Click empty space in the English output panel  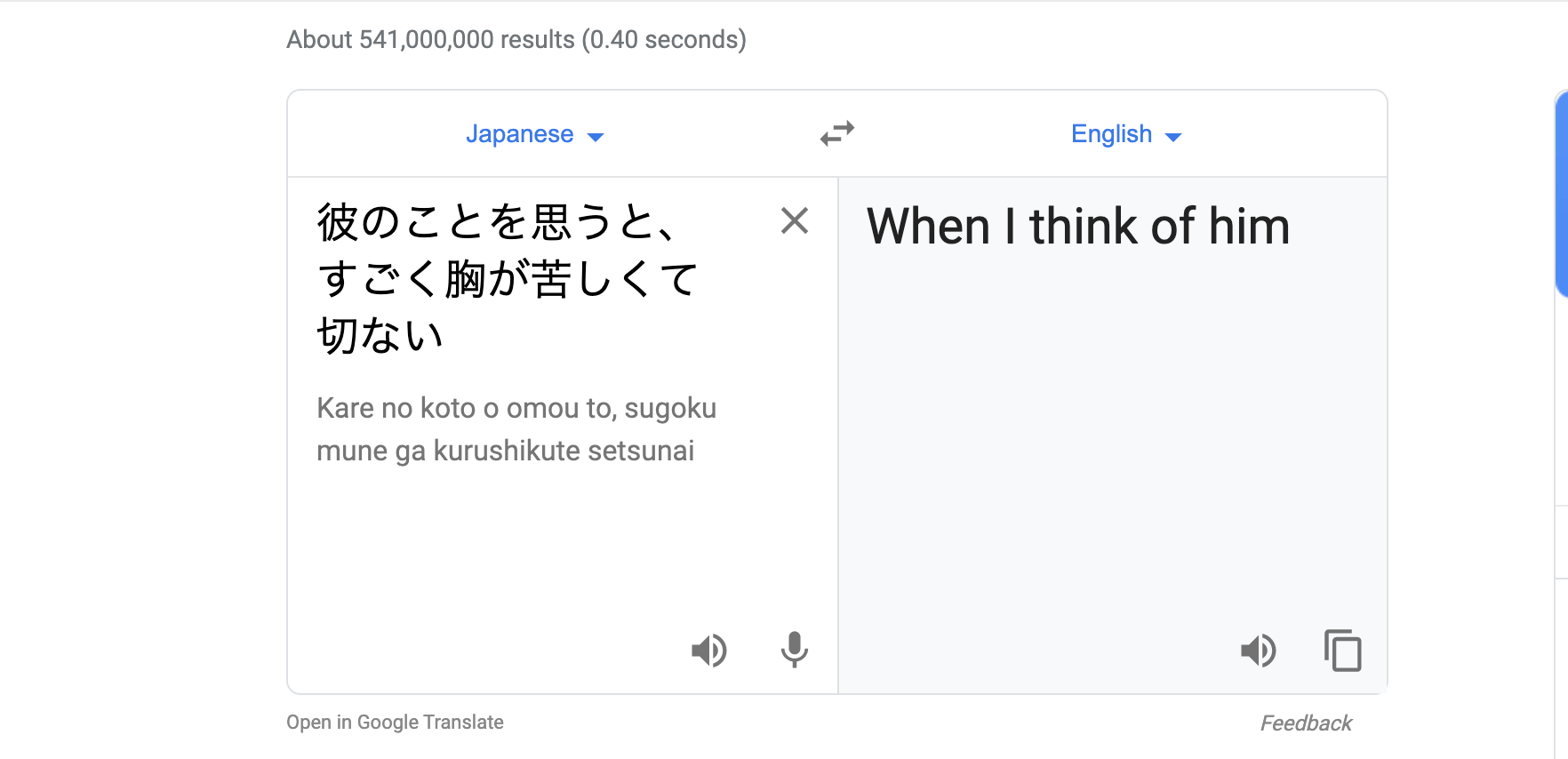click(x=1113, y=444)
